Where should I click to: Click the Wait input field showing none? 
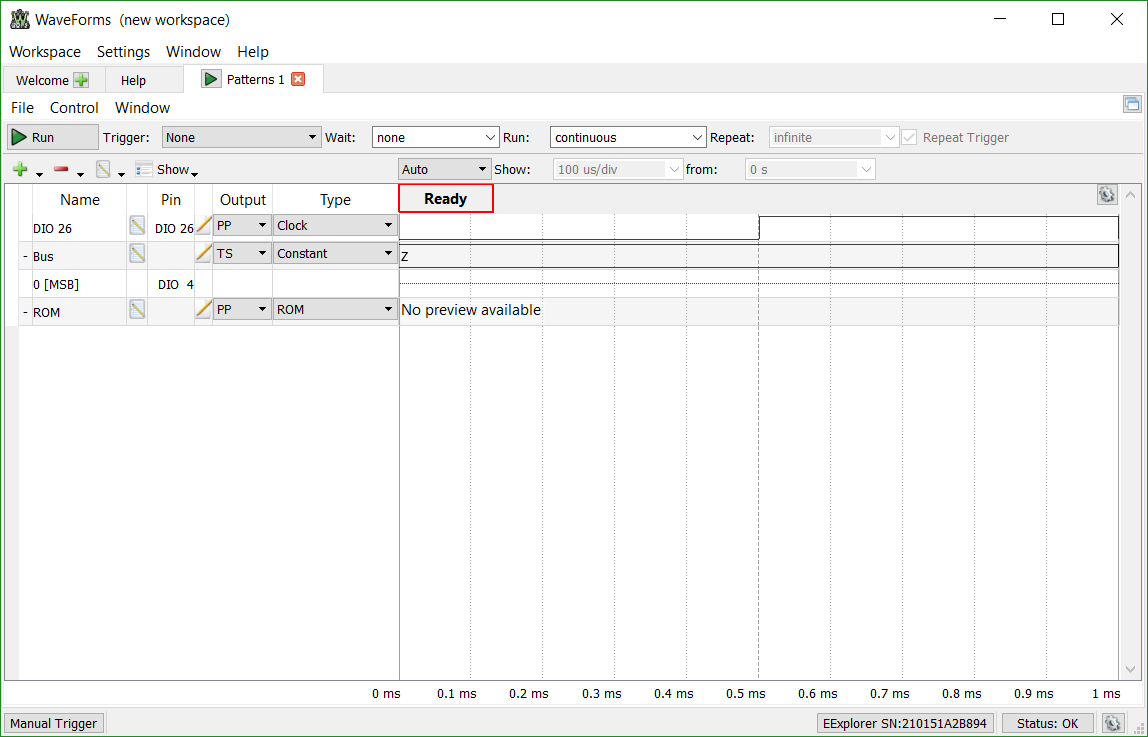(x=436, y=138)
